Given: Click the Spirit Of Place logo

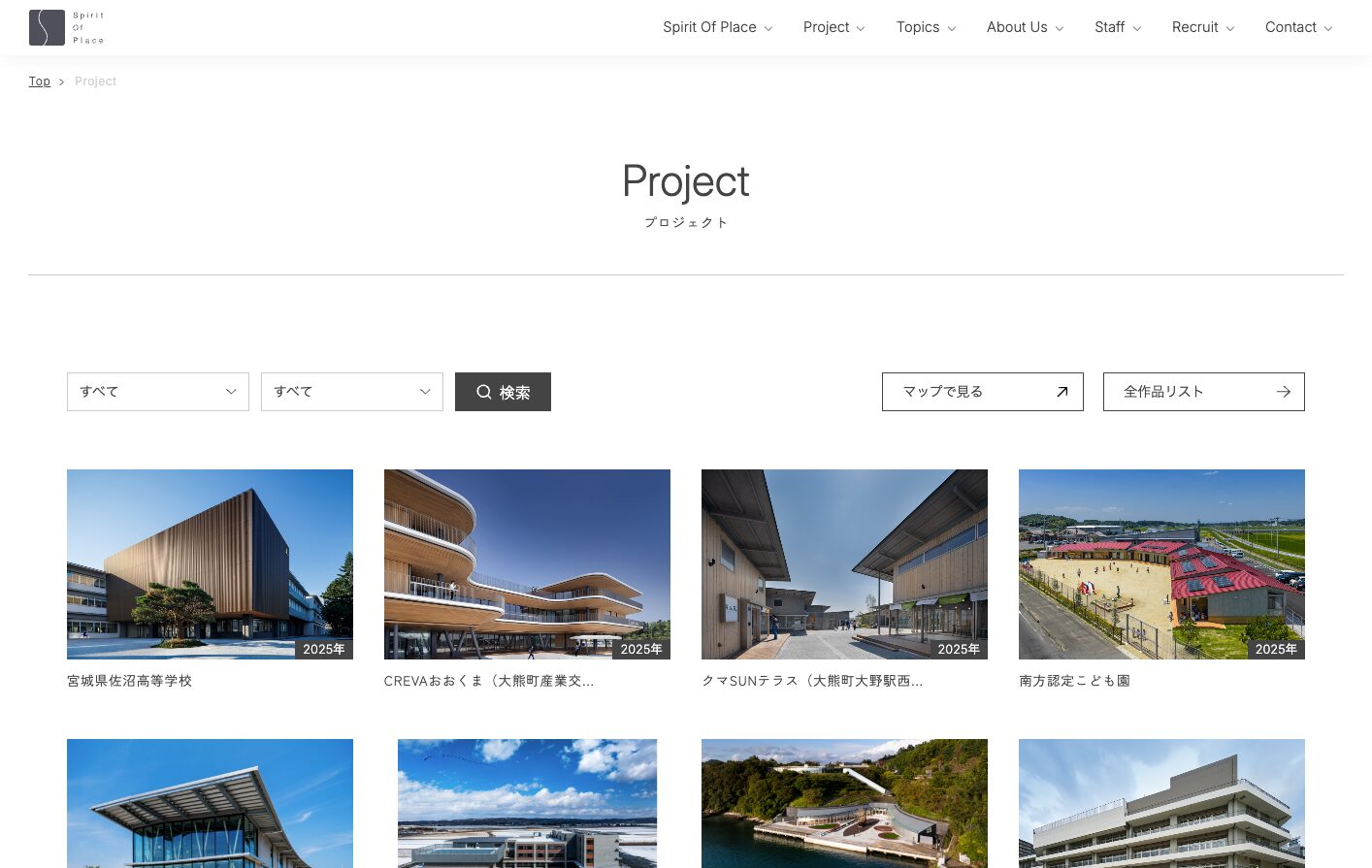Looking at the screenshot, I should [66, 27].
